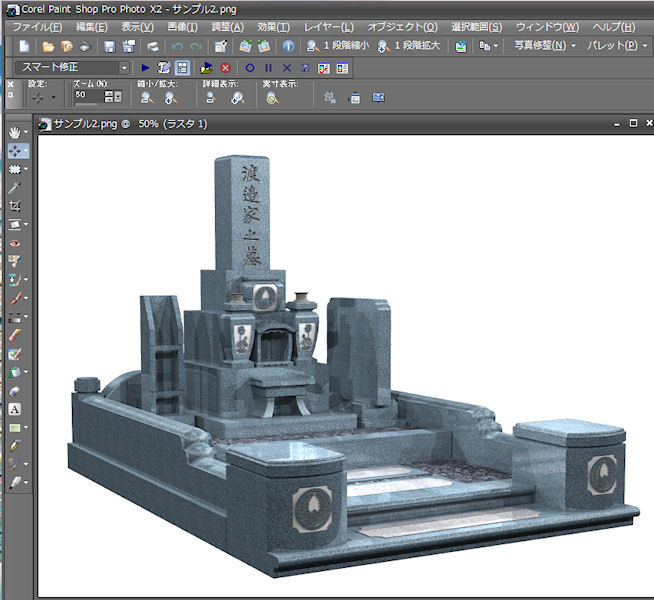Click the 1 段階拡大 zoom in button
The image size is (654, 600).
coord(409,46)
